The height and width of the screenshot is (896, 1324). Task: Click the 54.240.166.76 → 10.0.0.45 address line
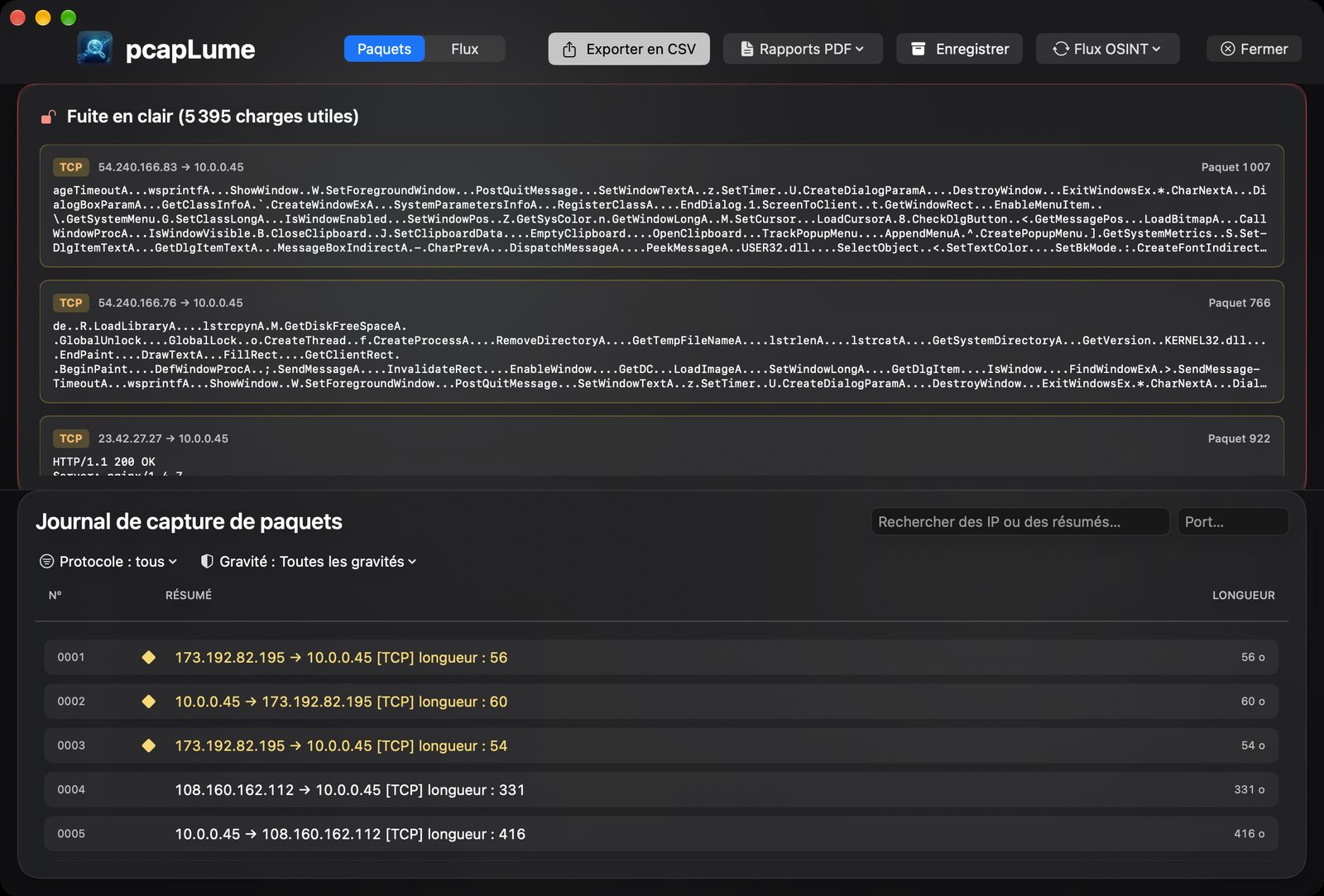[170, 303]
